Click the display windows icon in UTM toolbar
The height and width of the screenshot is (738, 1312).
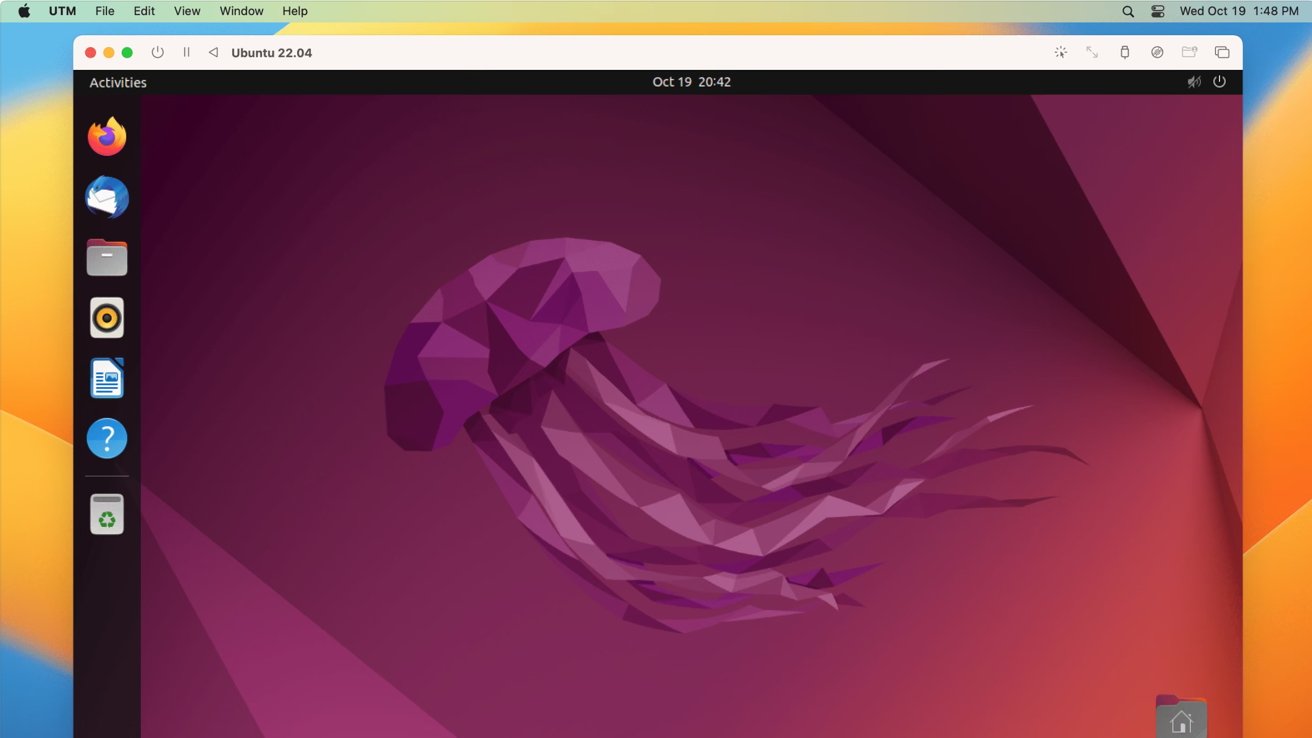1222,52
